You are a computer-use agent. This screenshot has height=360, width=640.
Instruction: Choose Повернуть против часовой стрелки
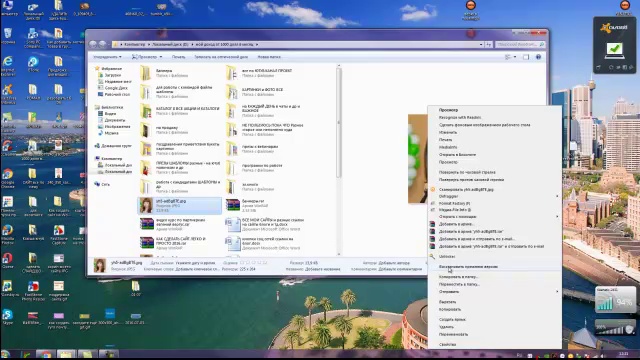pos(471,180)
